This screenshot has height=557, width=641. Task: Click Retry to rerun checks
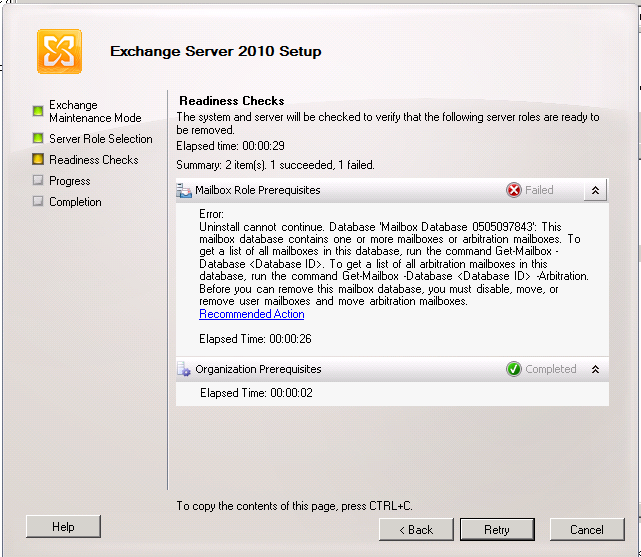coord(497,530)
